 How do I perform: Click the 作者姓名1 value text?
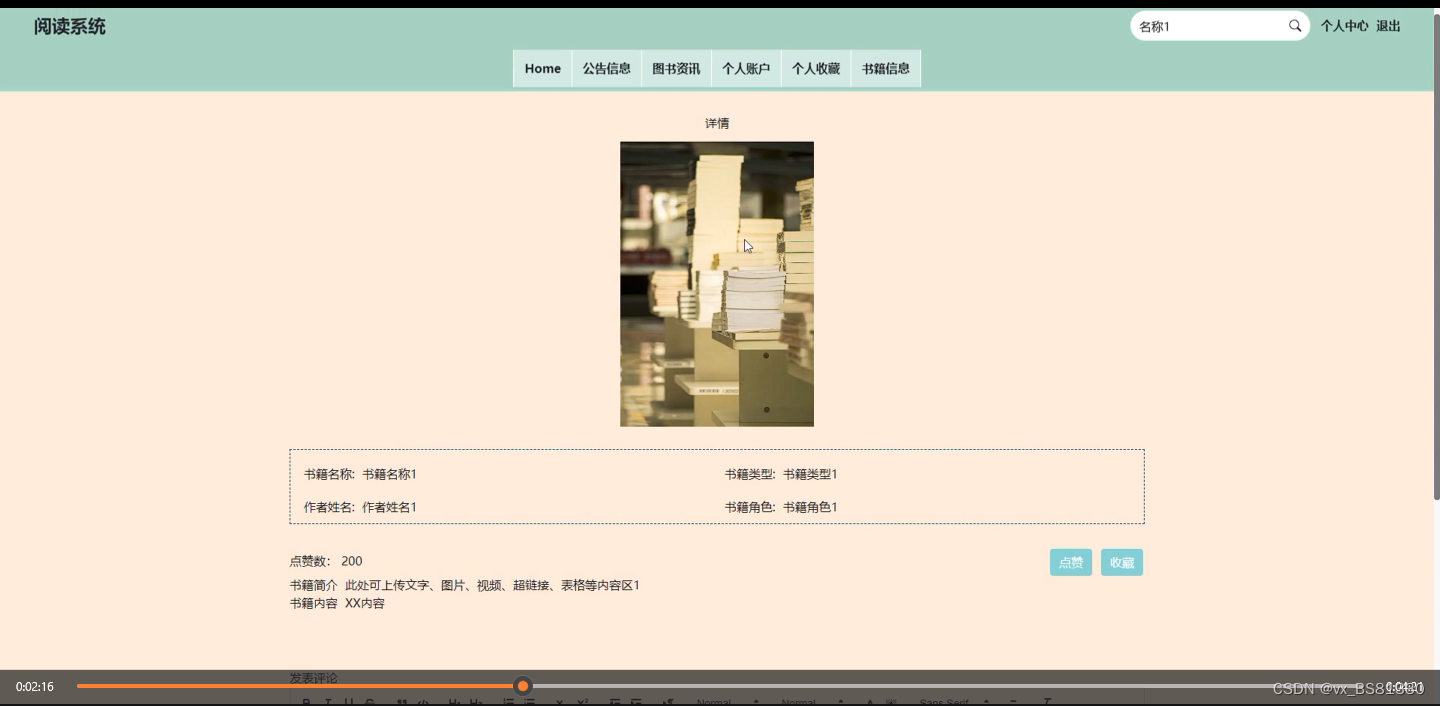(x=389, y=507)
